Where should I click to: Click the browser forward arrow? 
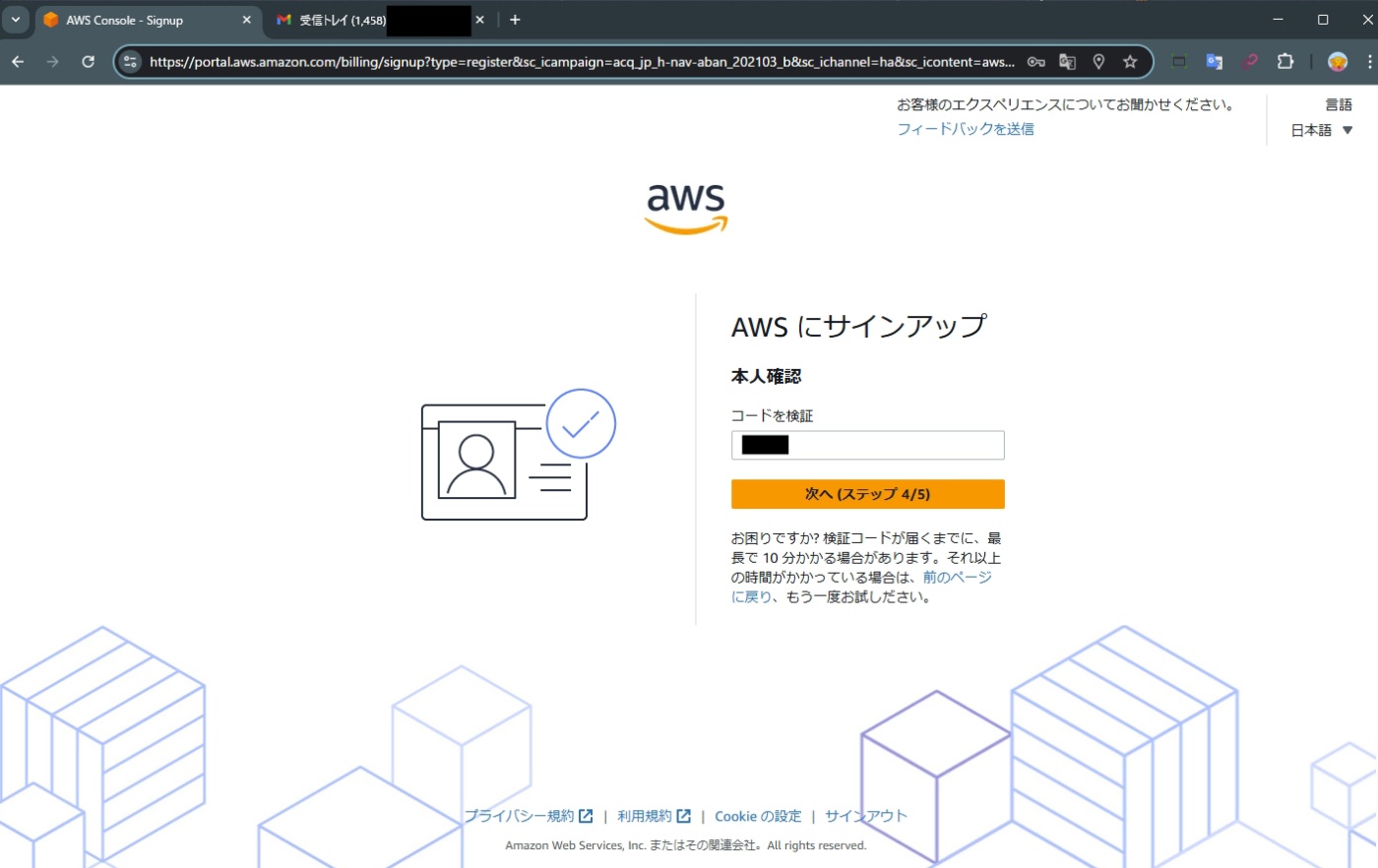coord(52,61)
